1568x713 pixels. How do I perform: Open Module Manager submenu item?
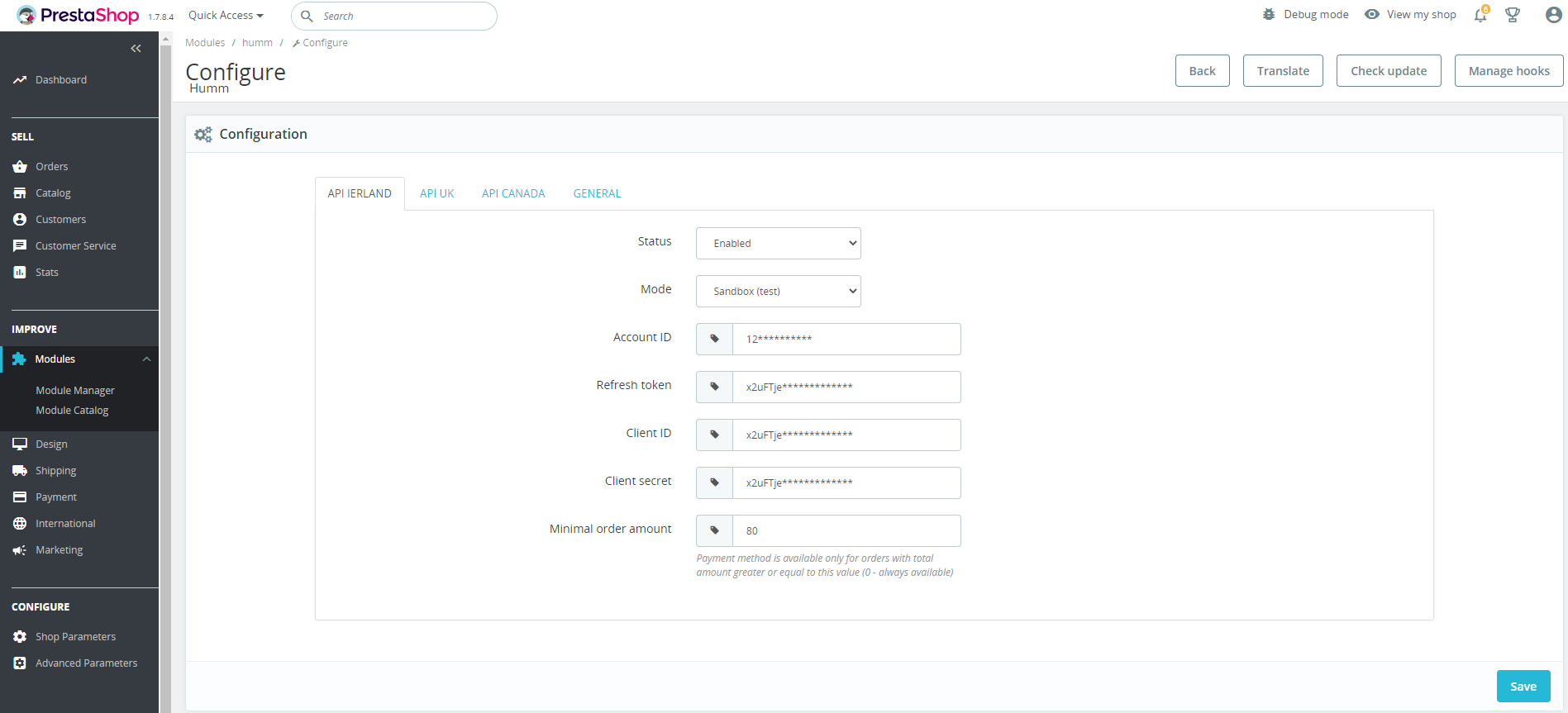[75, 391]
